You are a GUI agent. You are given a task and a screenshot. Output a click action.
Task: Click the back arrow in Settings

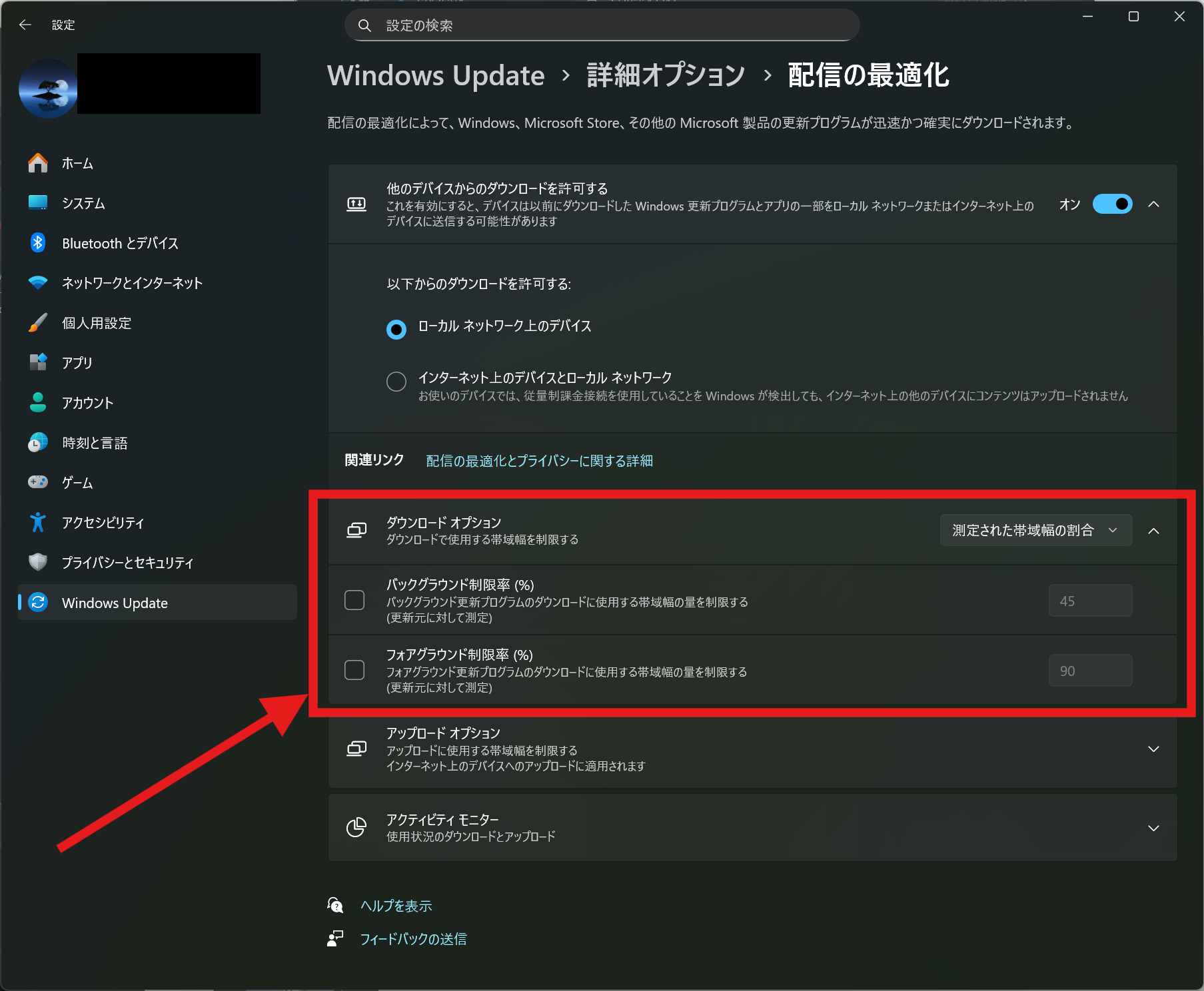[25, 25]
